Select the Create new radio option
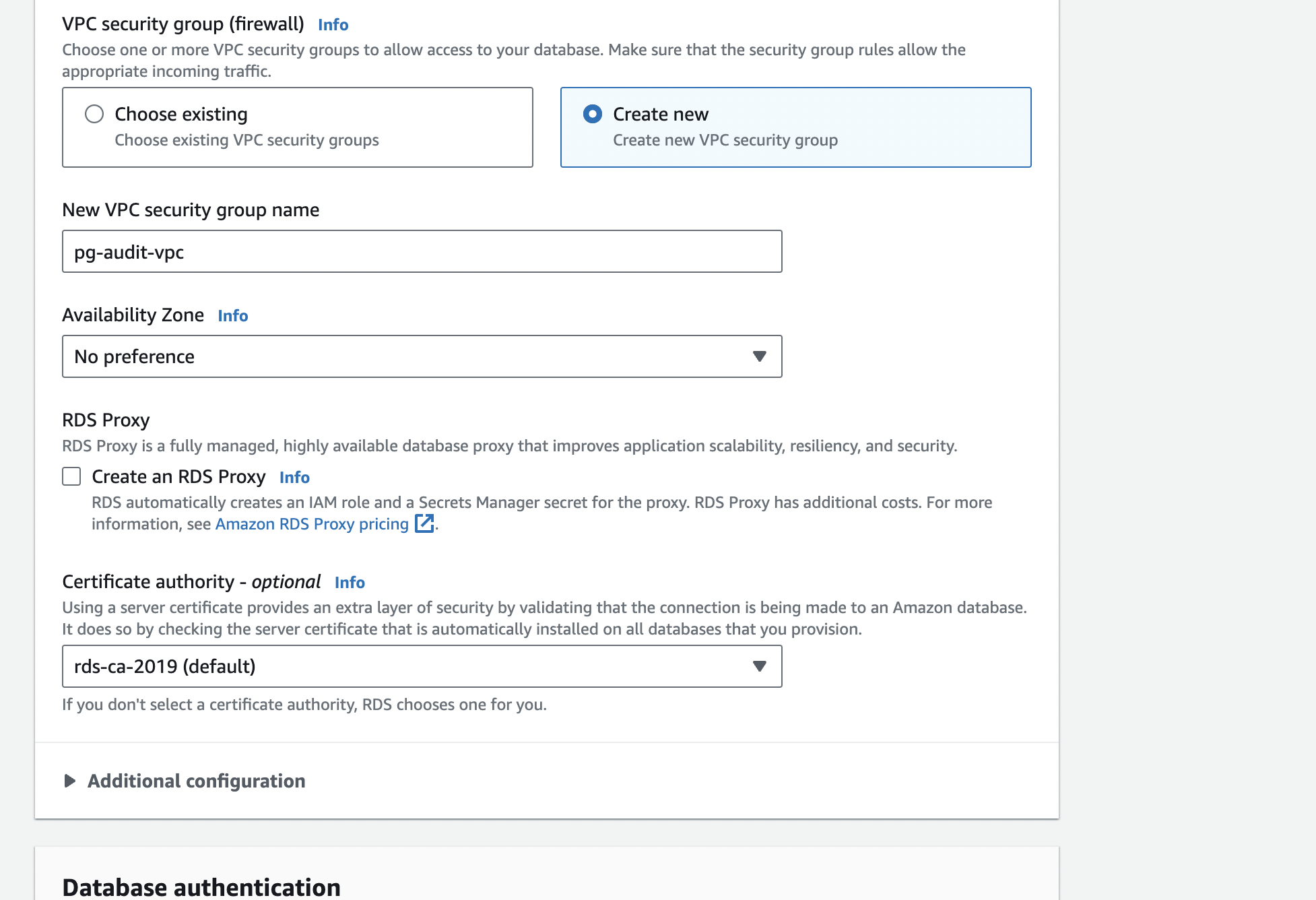 click(x=593, y=114)
